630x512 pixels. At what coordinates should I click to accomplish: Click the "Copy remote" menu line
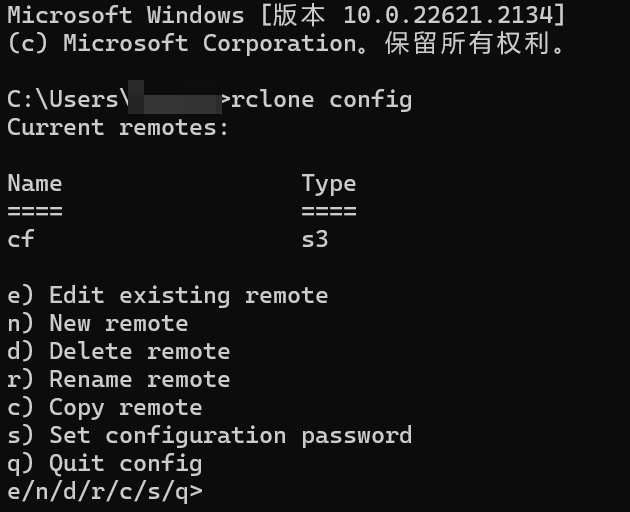click(x=104, y=408)
